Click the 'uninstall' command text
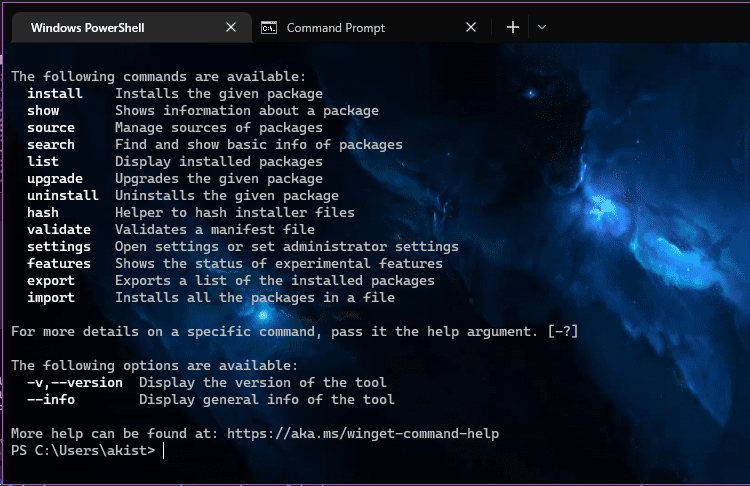 63,196
